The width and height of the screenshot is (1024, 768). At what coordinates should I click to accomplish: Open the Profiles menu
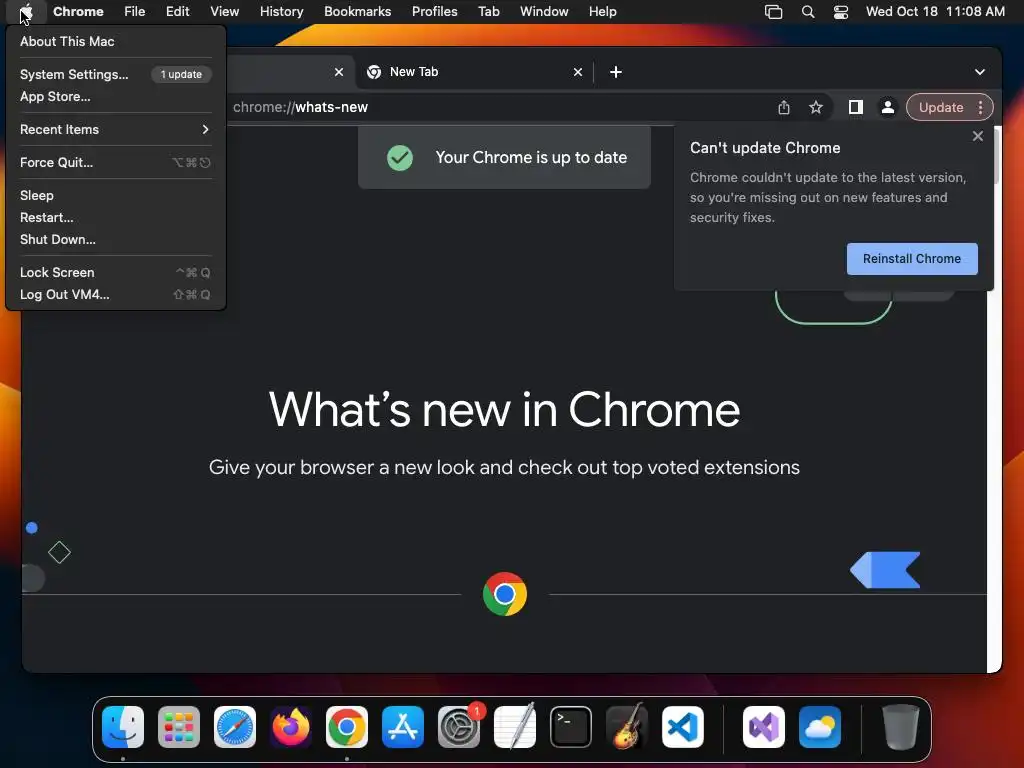click(x=434, y=12)
